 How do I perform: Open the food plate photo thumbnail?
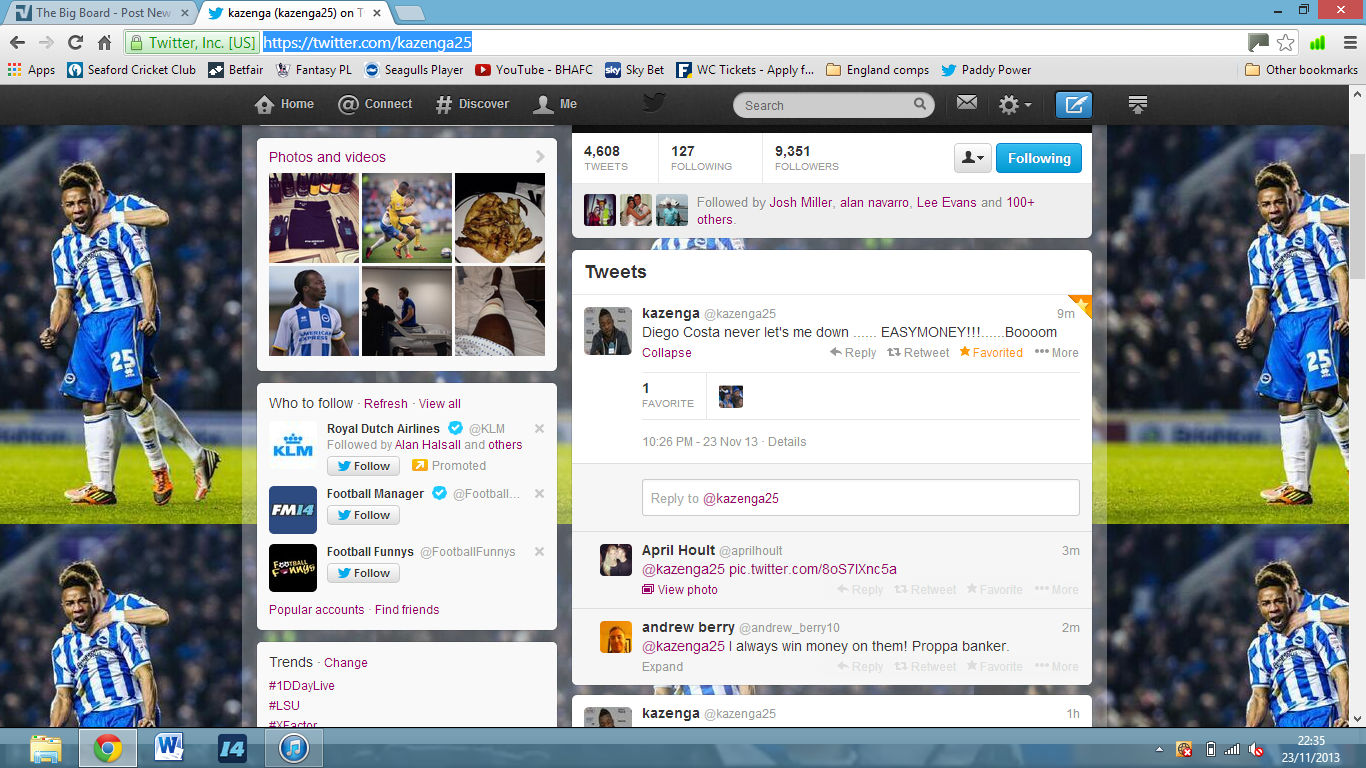[x=500, y=218]
